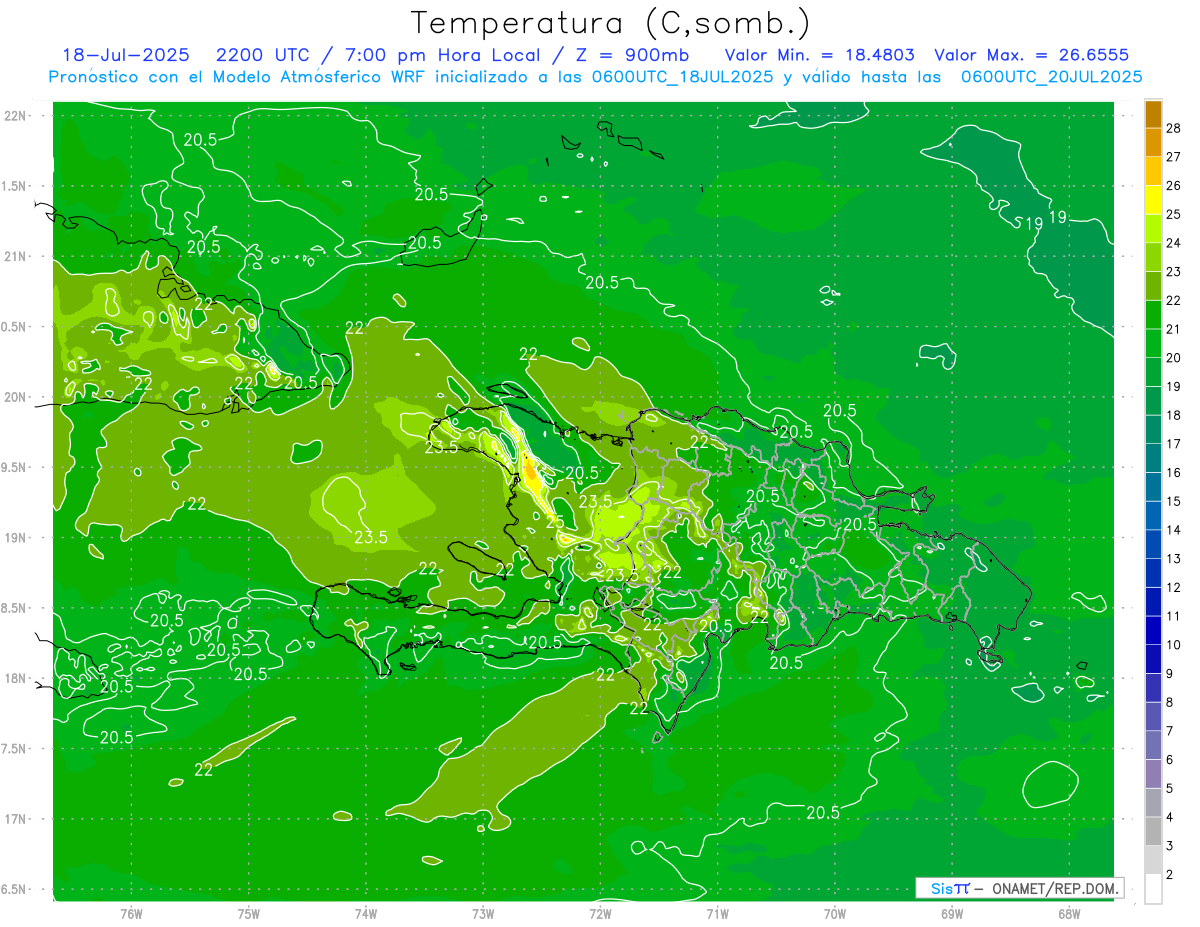Click the latitude axis label "18N"

(x=17, y=678)
